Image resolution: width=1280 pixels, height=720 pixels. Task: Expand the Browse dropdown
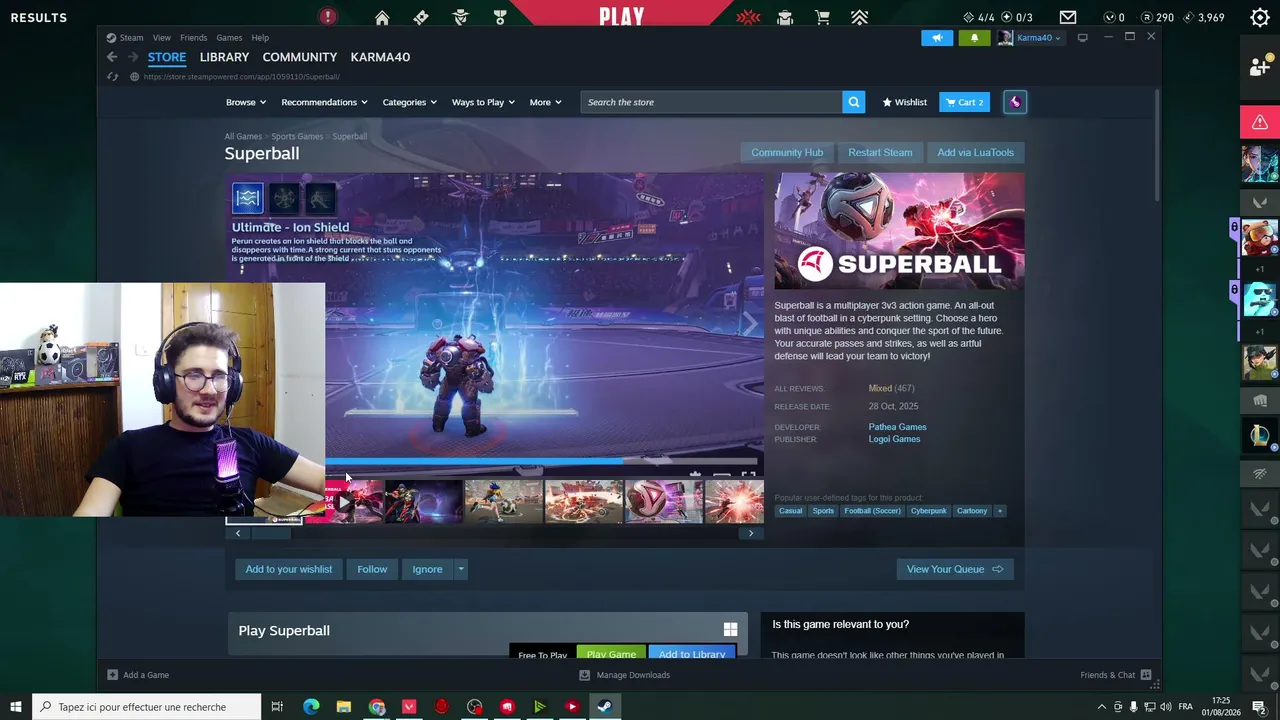point(246,102)
